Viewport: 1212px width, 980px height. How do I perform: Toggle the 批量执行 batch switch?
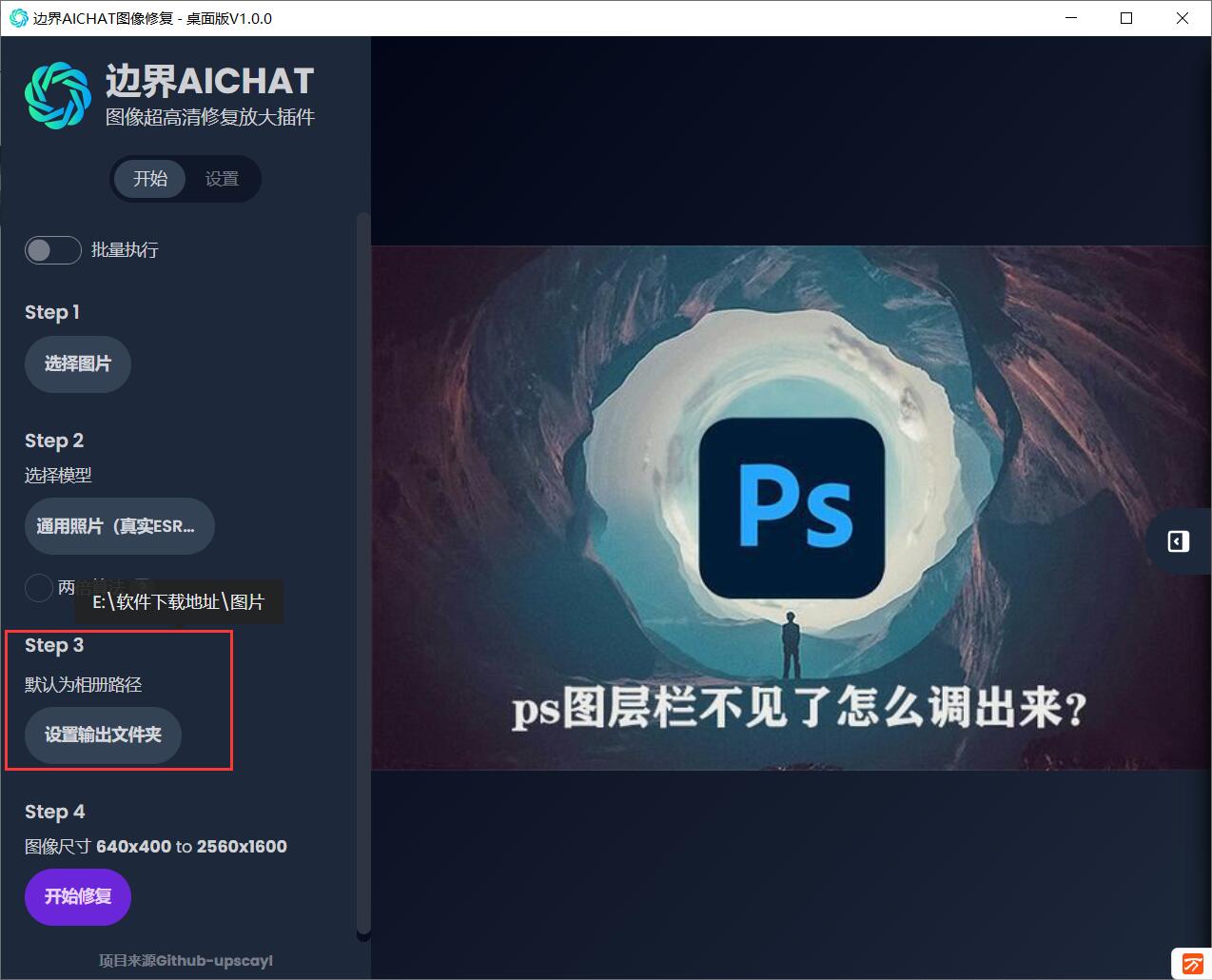pos(53,250)
